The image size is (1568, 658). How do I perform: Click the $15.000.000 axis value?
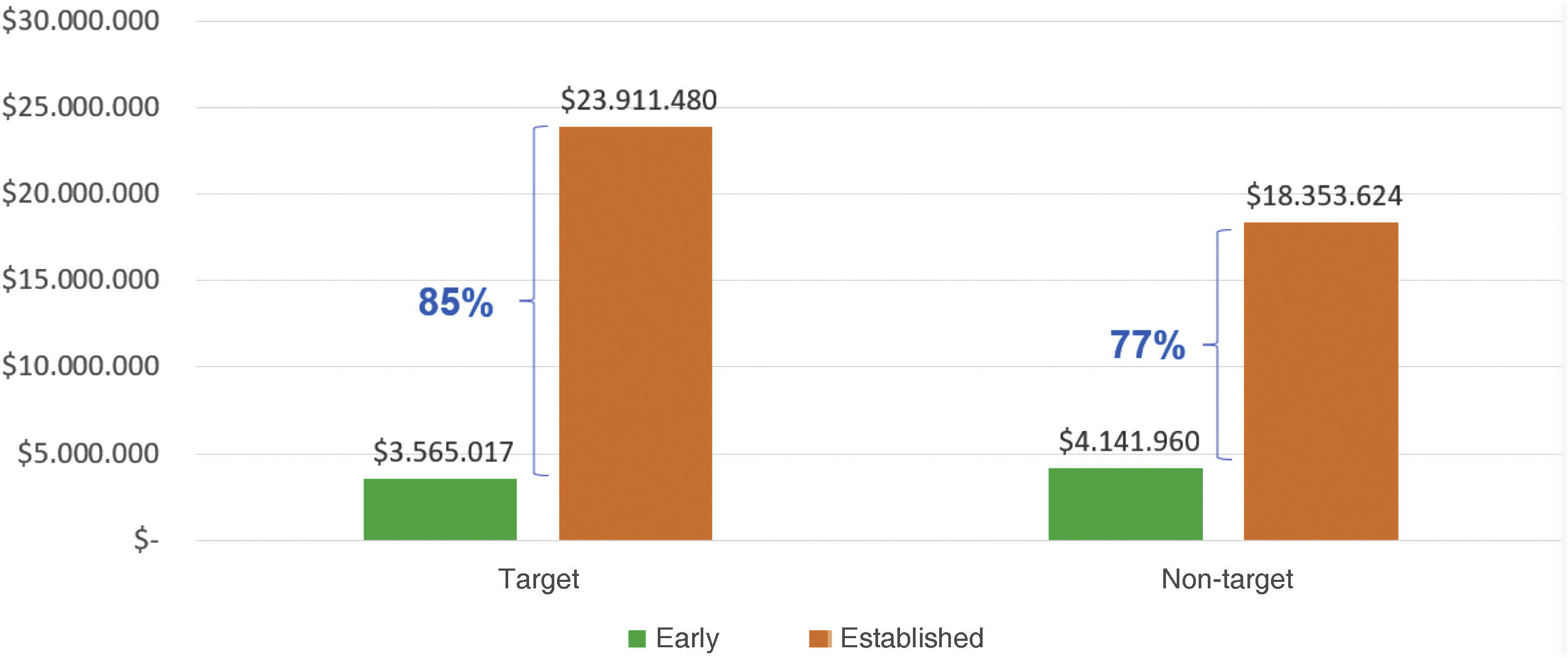pos(81,280)
